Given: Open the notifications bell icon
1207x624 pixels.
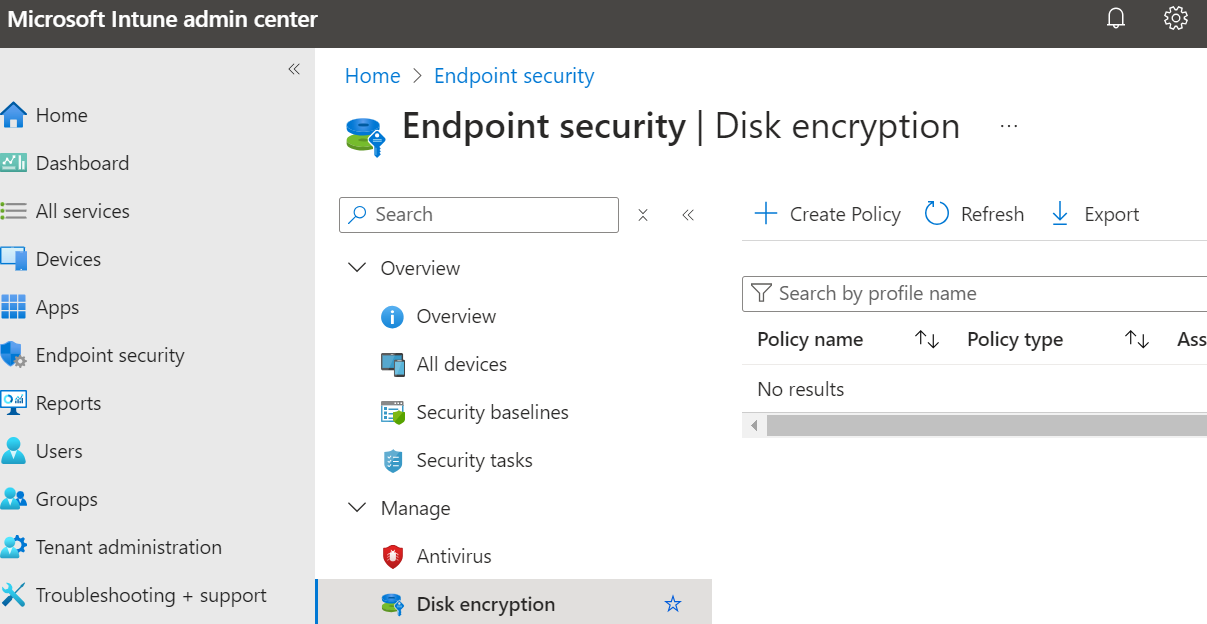Looking at the screenshot, I should (1116, 19).
